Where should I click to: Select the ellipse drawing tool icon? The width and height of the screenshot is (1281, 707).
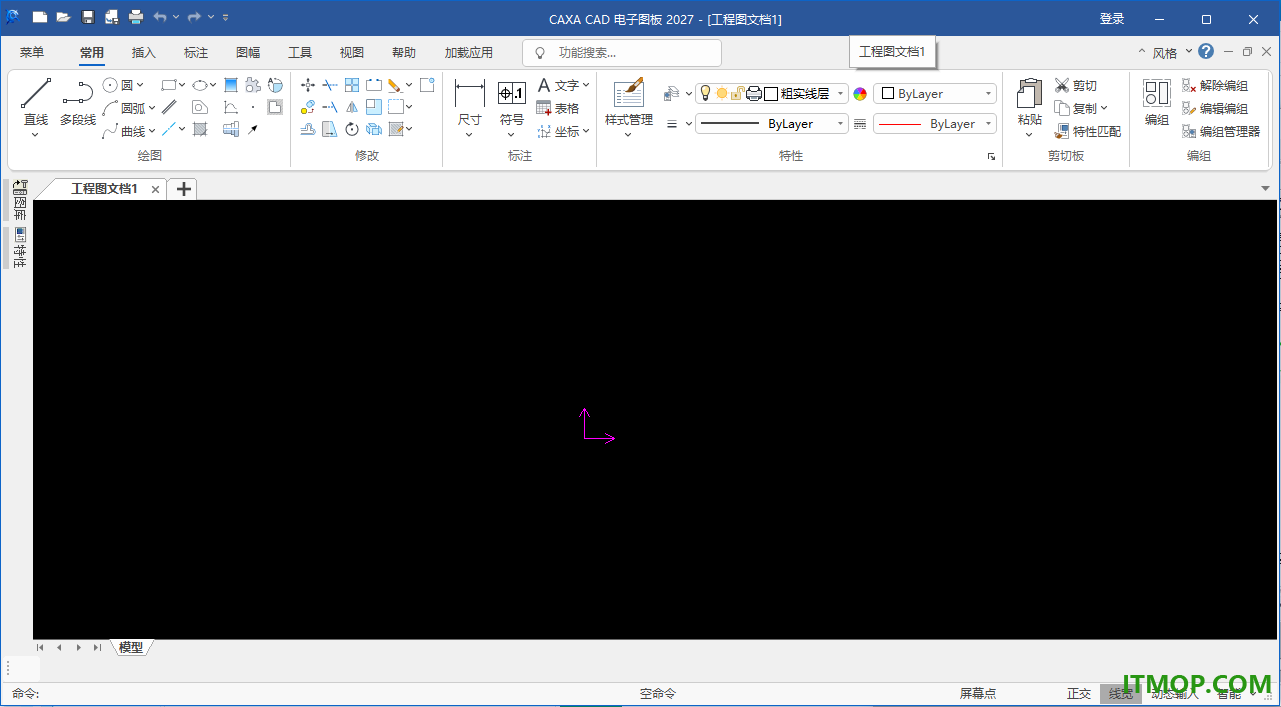click(x=200, y=85)
